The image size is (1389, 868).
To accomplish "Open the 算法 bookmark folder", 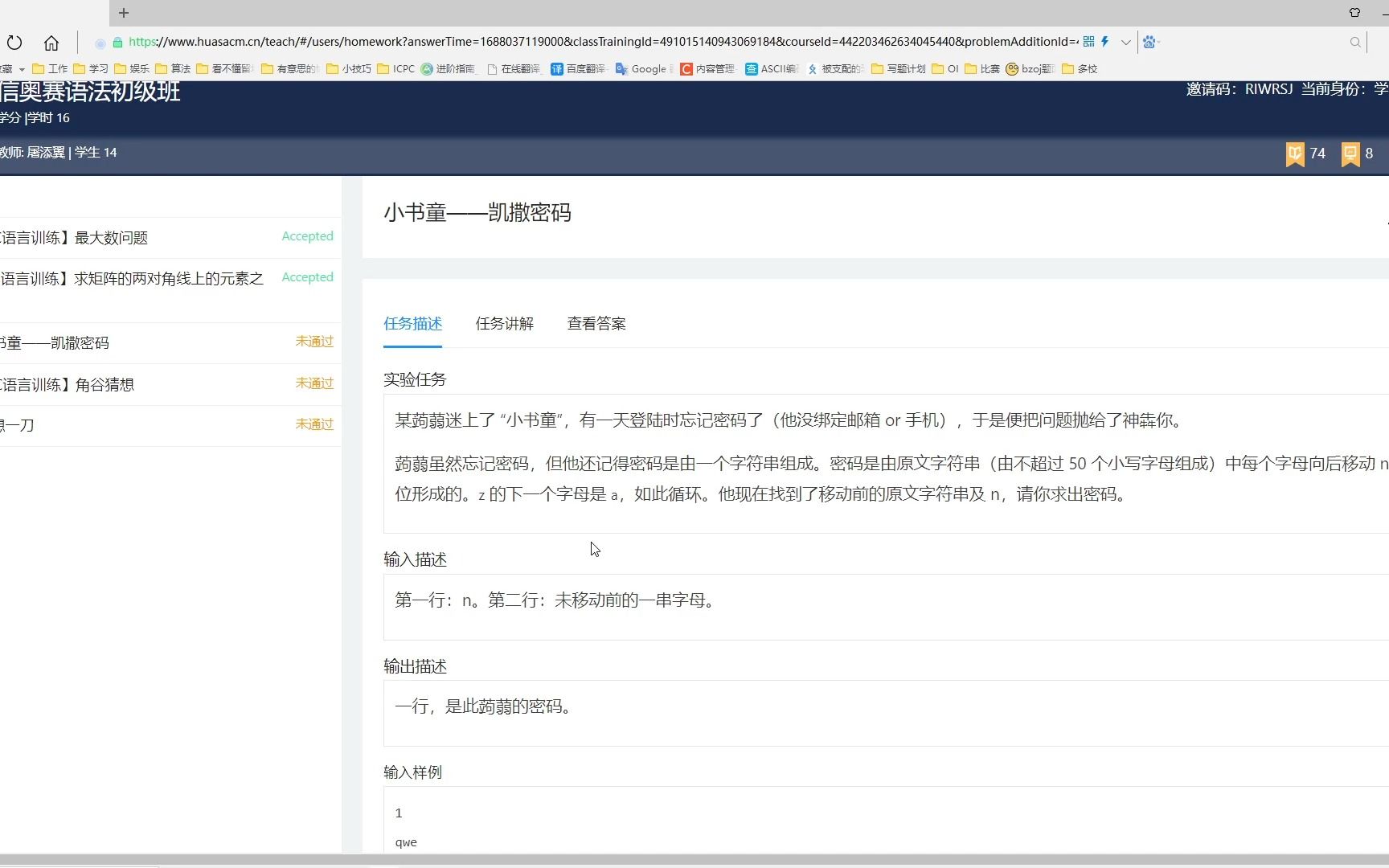I will click(x=173, y=69).
